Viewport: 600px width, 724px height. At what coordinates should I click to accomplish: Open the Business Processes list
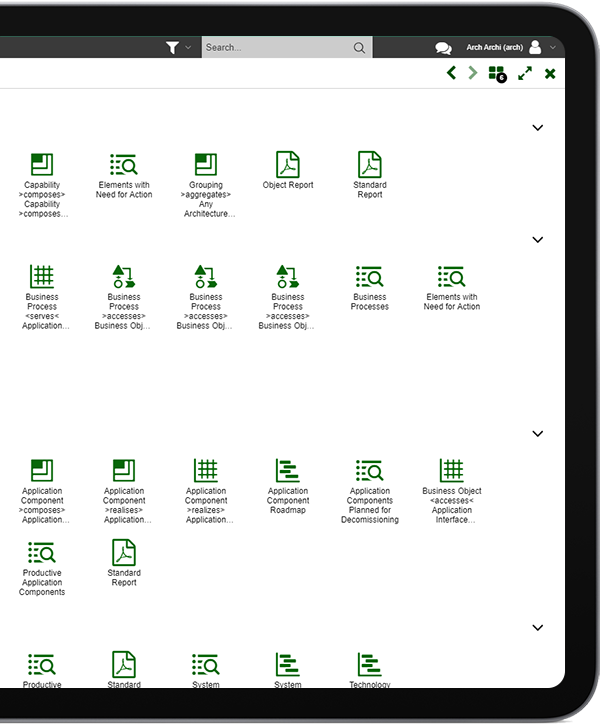point(370,287)
